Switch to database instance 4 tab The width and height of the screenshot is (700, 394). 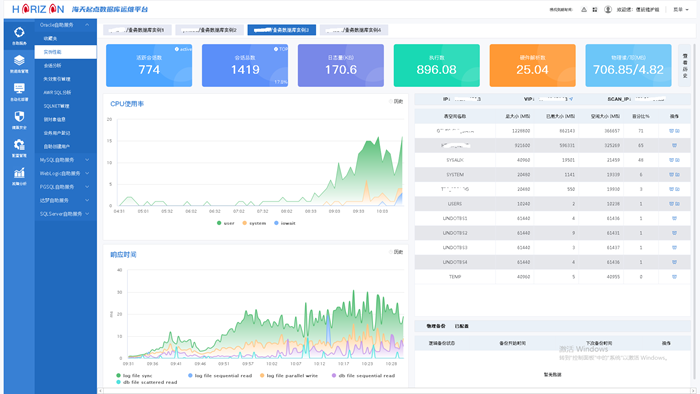pyautogui.click(x=354, y=30)
